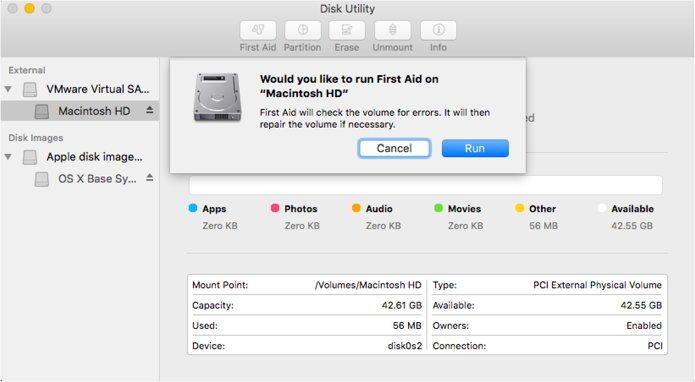Cancel the First Aid dialog
The width and height of the screenshot is (695, 382).
[394, 148]
